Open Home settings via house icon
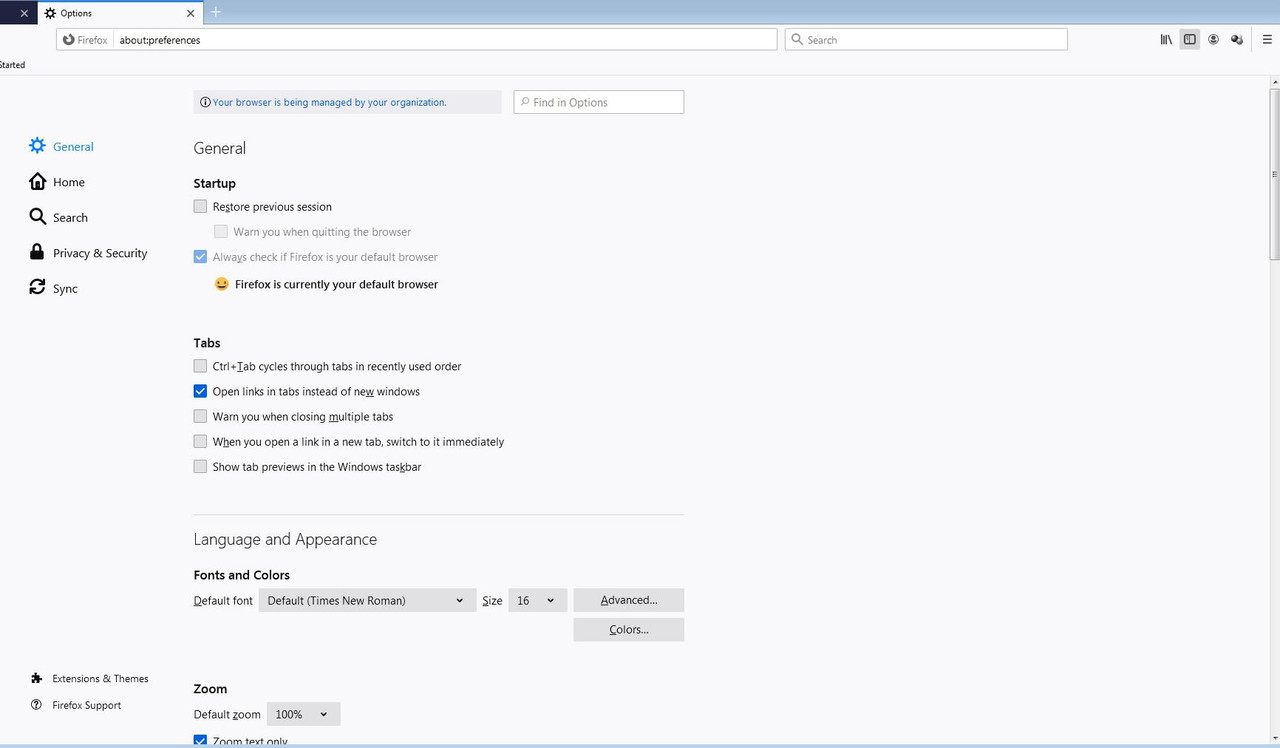The height and width of the screenshot is (748, 1280). click(x=36, y=181)
